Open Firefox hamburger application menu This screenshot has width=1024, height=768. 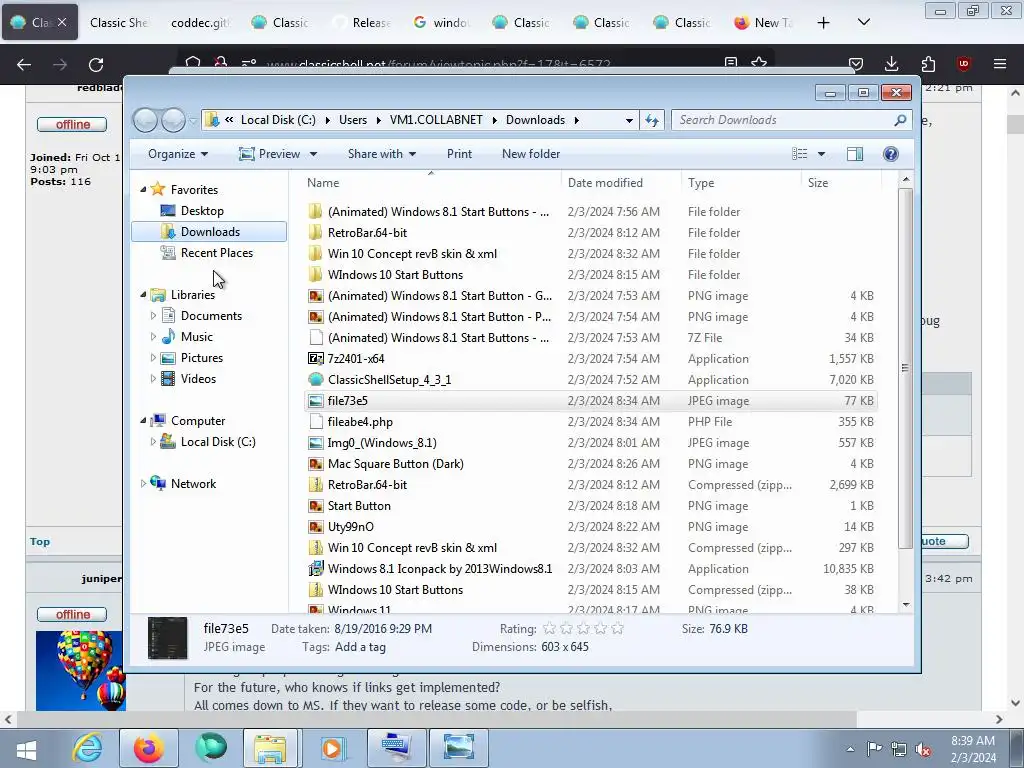pos(1000,64)
